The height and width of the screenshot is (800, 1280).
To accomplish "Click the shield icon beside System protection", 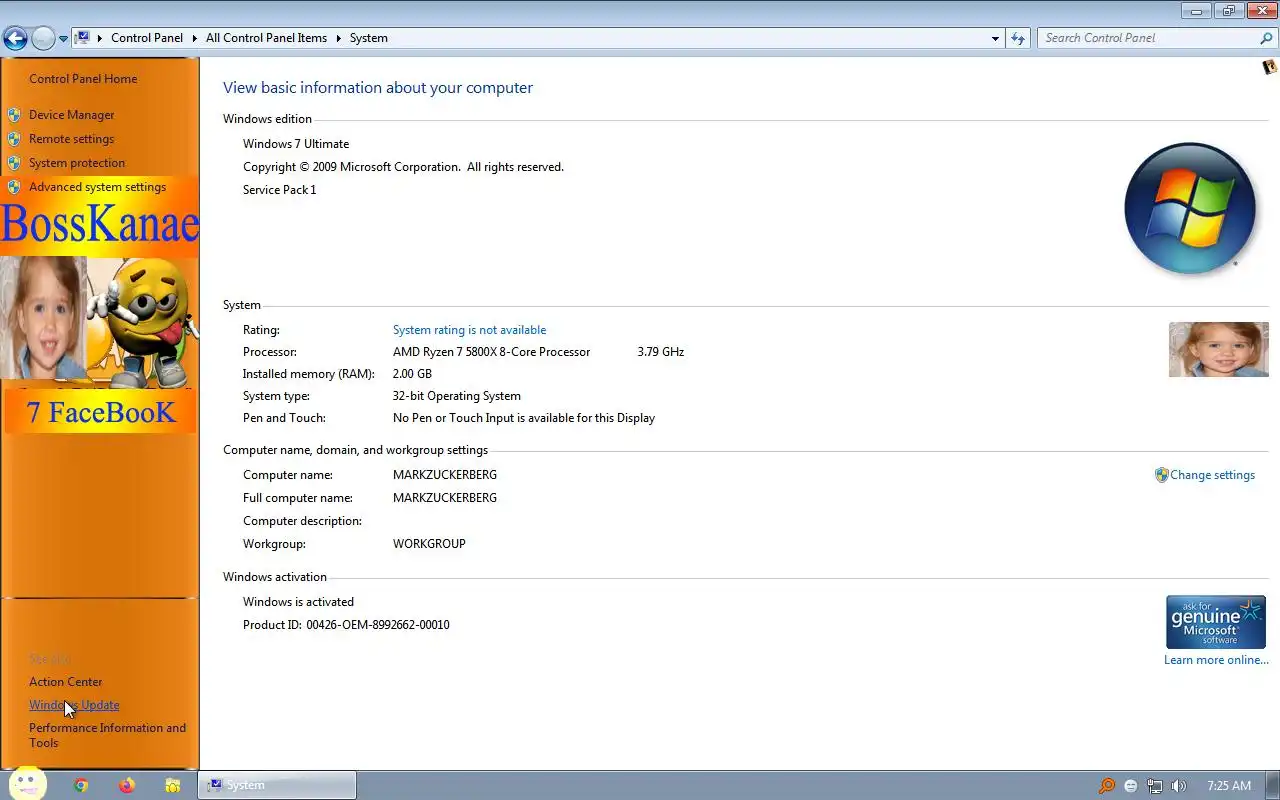I will tap(14, 163).
